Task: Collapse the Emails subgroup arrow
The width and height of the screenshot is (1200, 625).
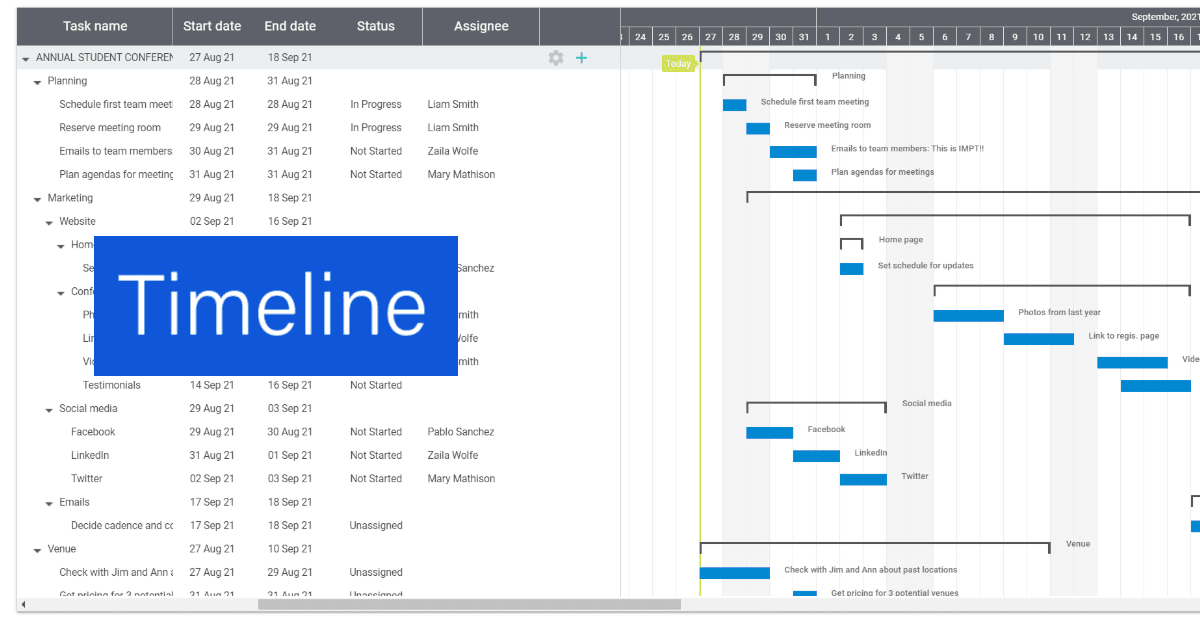Action: [49, 503]
